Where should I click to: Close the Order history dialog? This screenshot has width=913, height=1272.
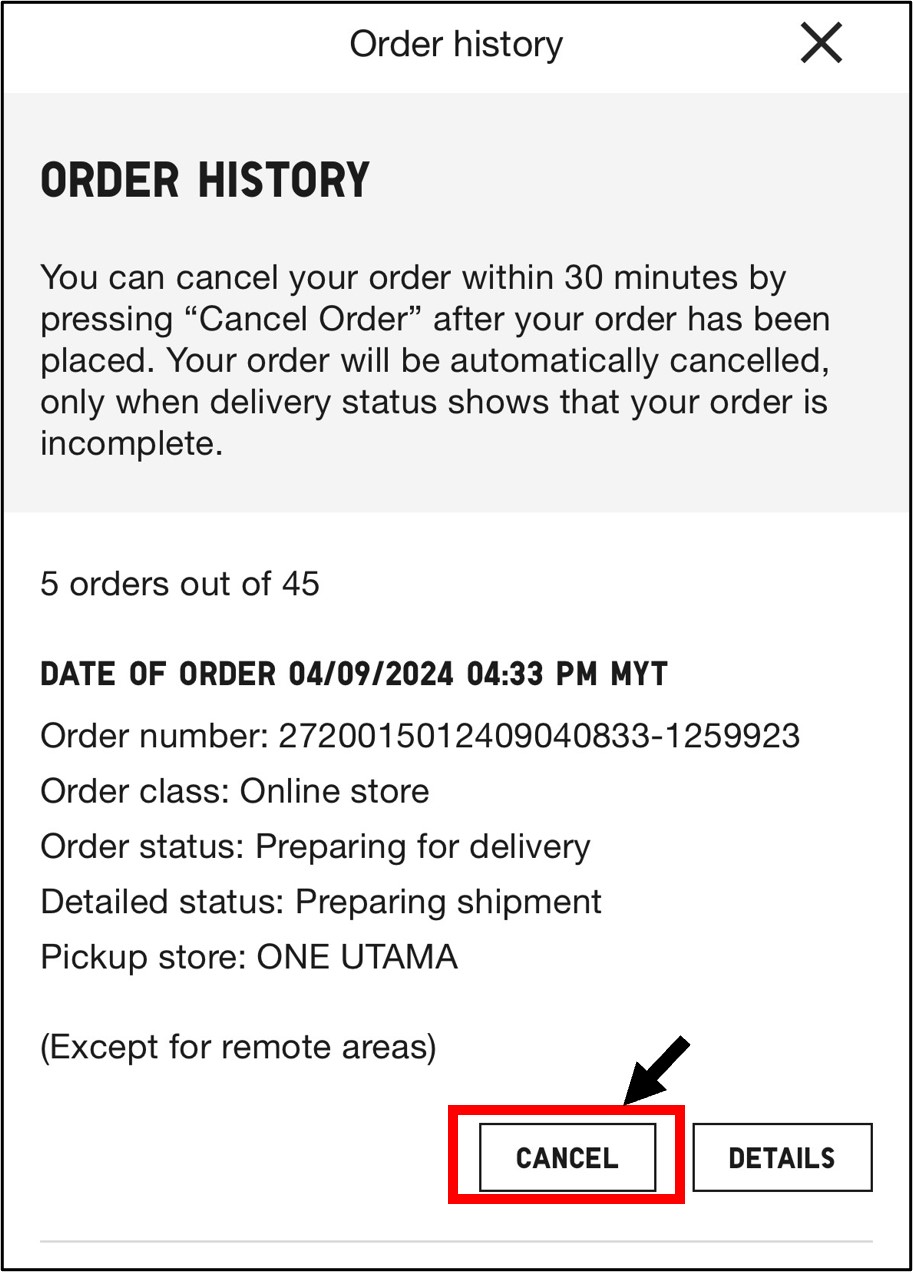(821, 44)
